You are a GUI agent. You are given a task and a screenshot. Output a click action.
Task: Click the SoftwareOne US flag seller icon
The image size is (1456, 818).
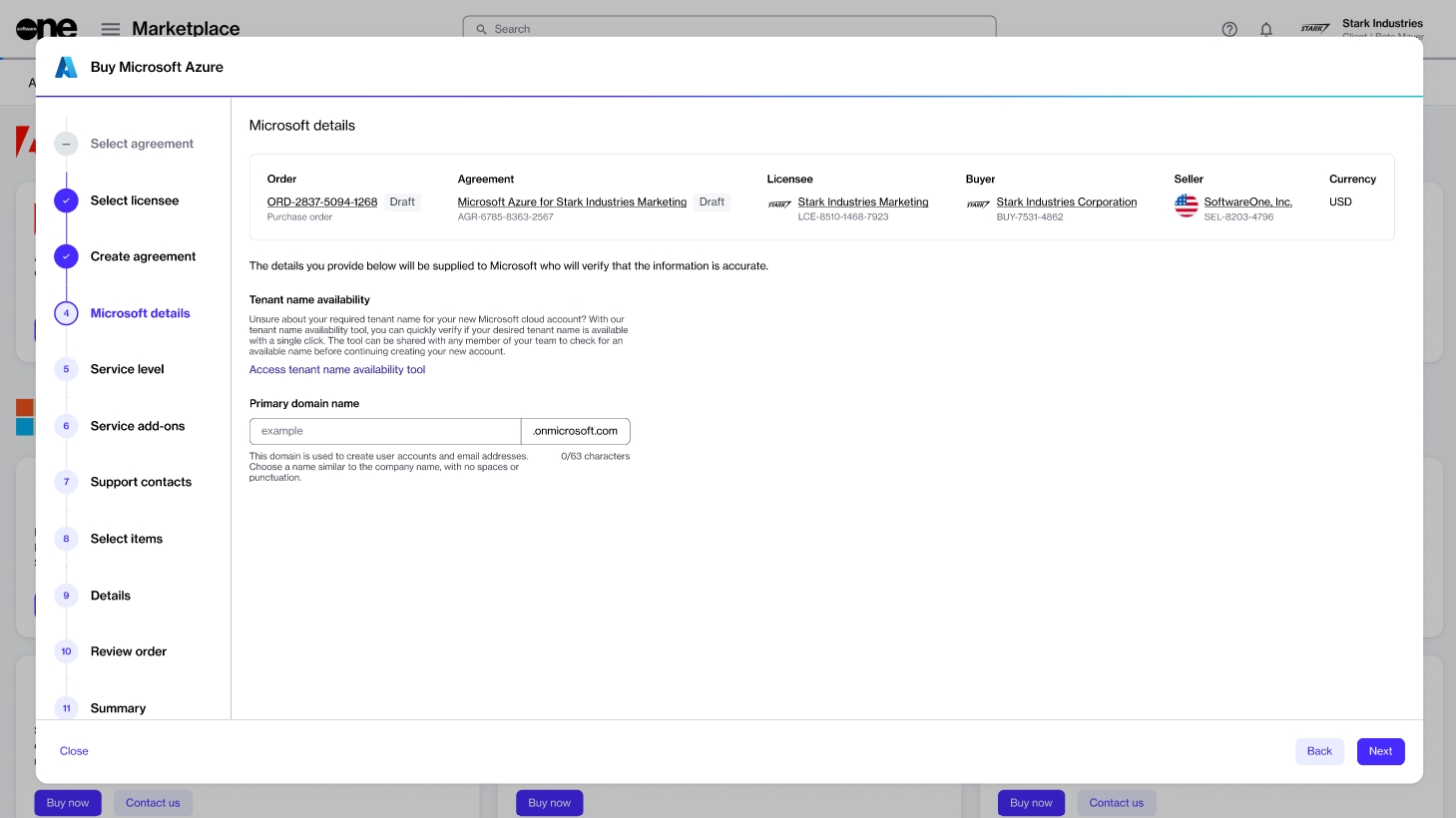[1186, 205]
